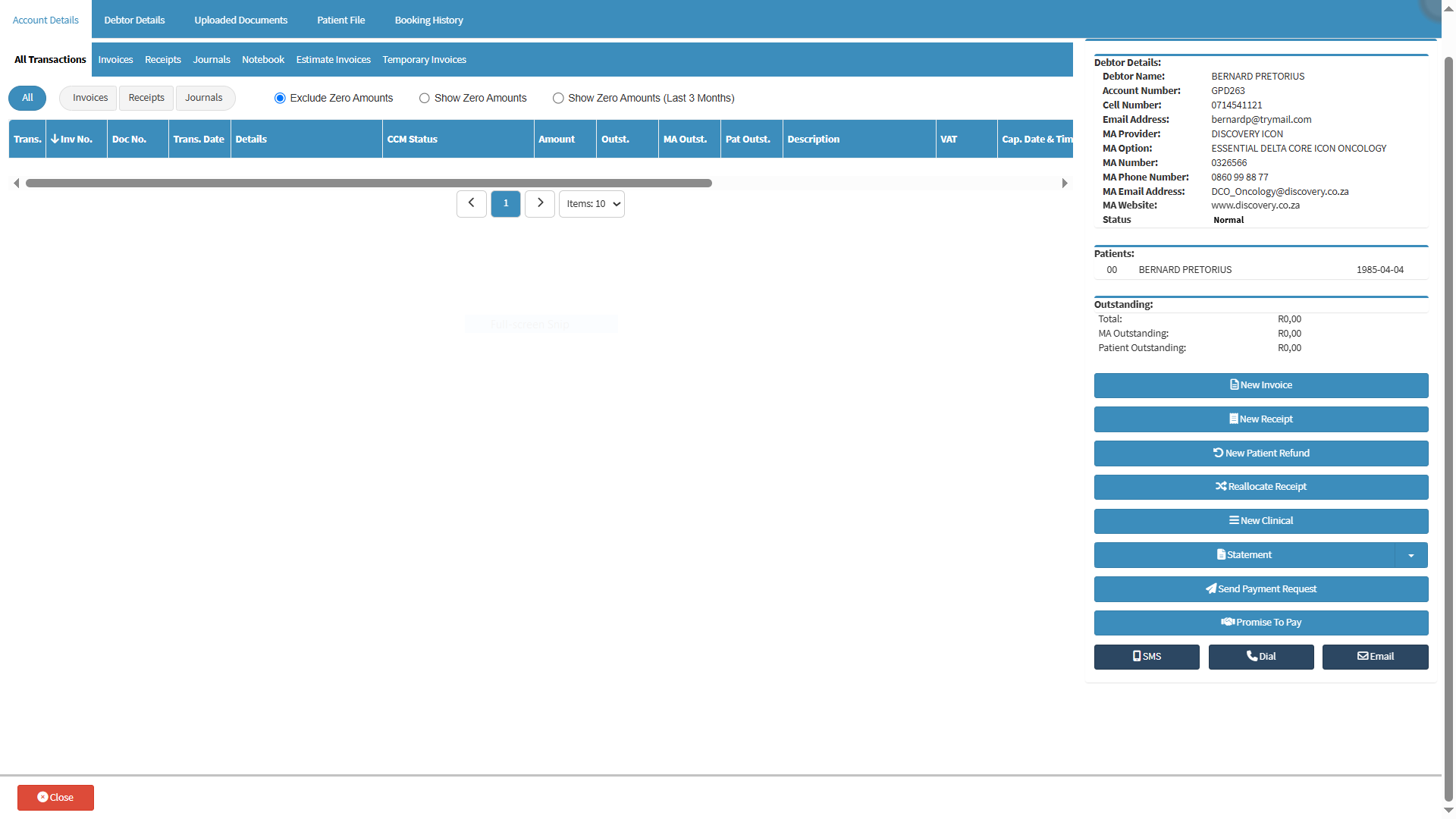Open the Notebook sub-tab
Image resolution: width=1456 pixels, height=819 pixels.
coord(262,60)
